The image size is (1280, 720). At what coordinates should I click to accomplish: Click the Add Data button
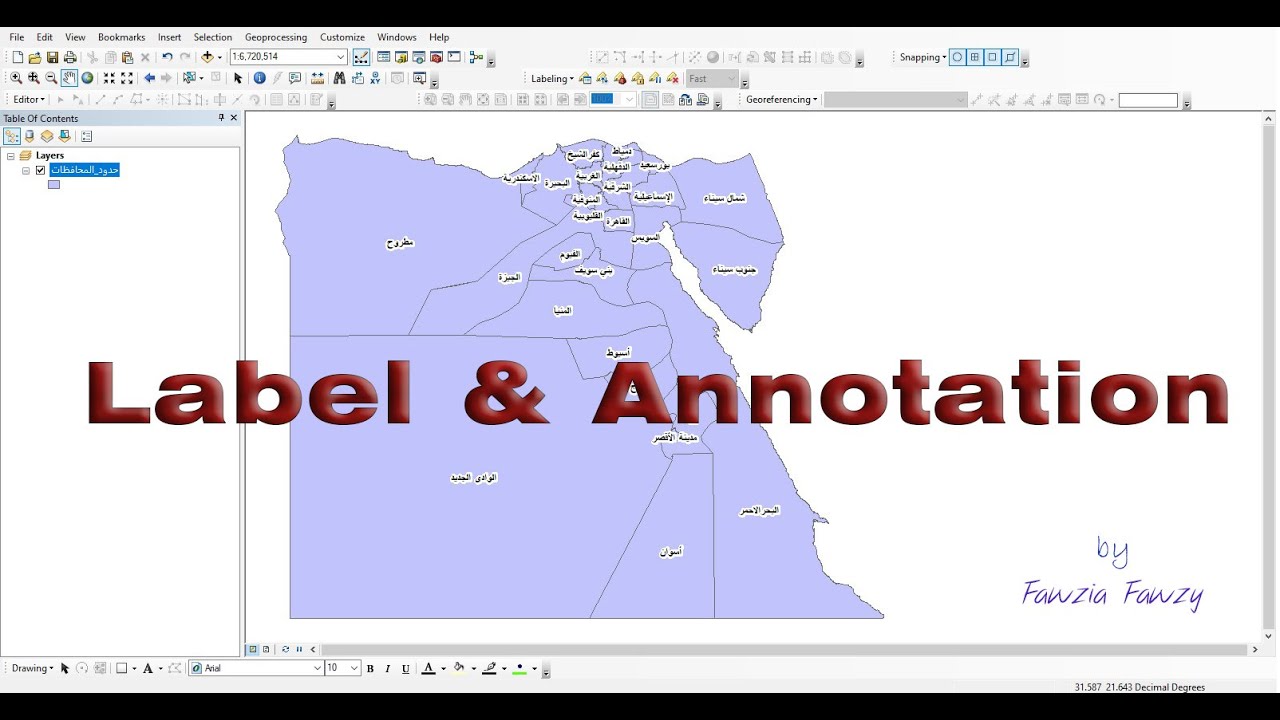pyautogui.click(x=208, y=57)
